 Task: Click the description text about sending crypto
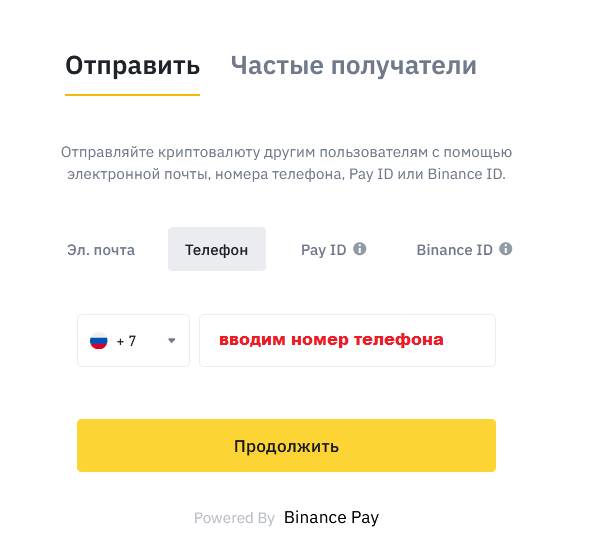pyautogui.click(x=286, y=163)
